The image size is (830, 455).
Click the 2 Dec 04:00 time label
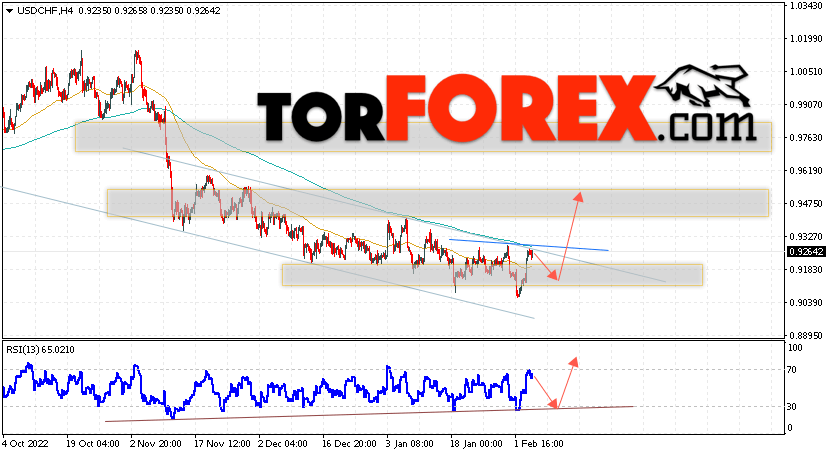pyautogui.click(x=283, y=443)
